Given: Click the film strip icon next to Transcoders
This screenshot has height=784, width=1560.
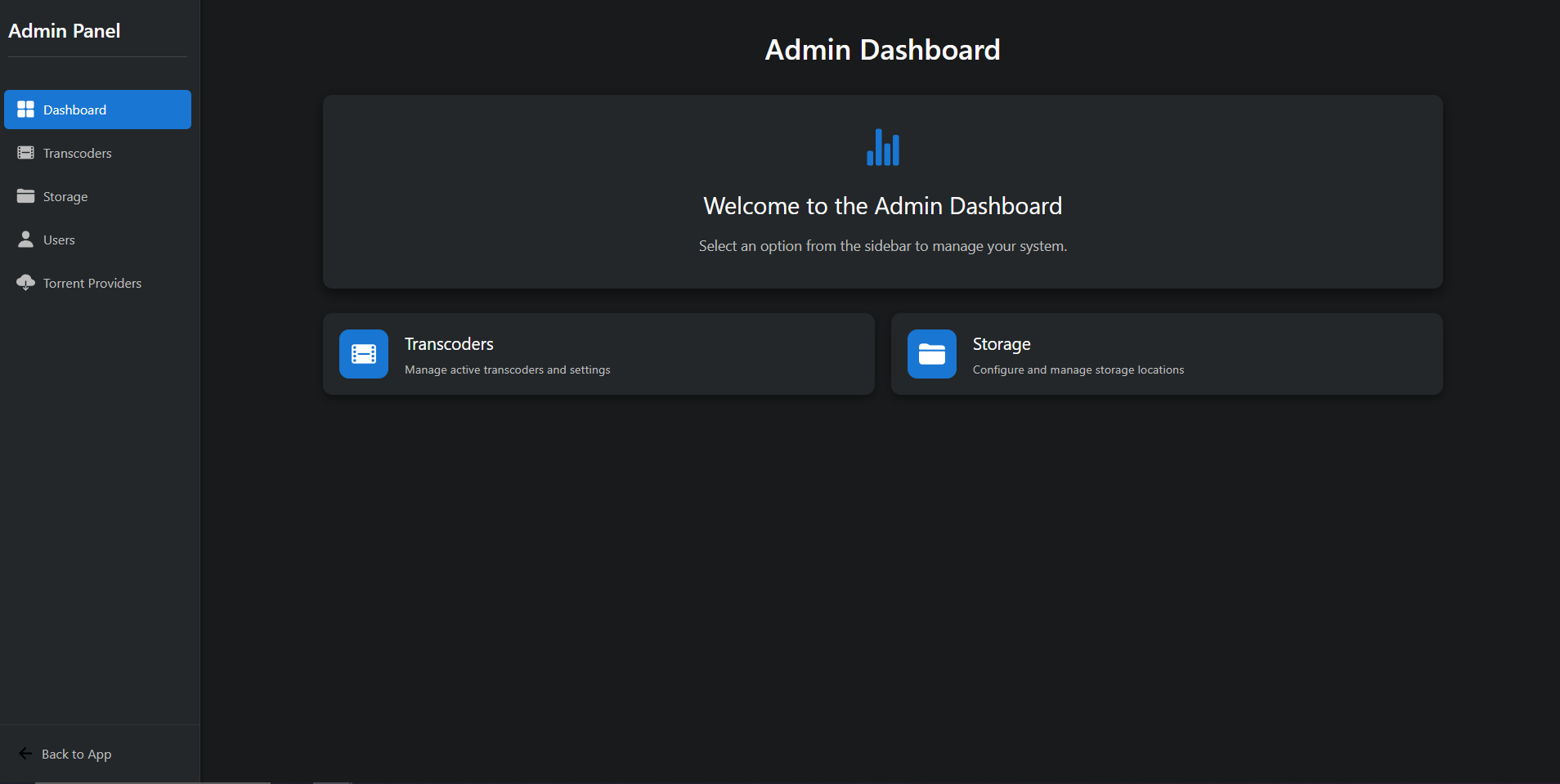Looking at the screenshot, I should click(25, 153).
